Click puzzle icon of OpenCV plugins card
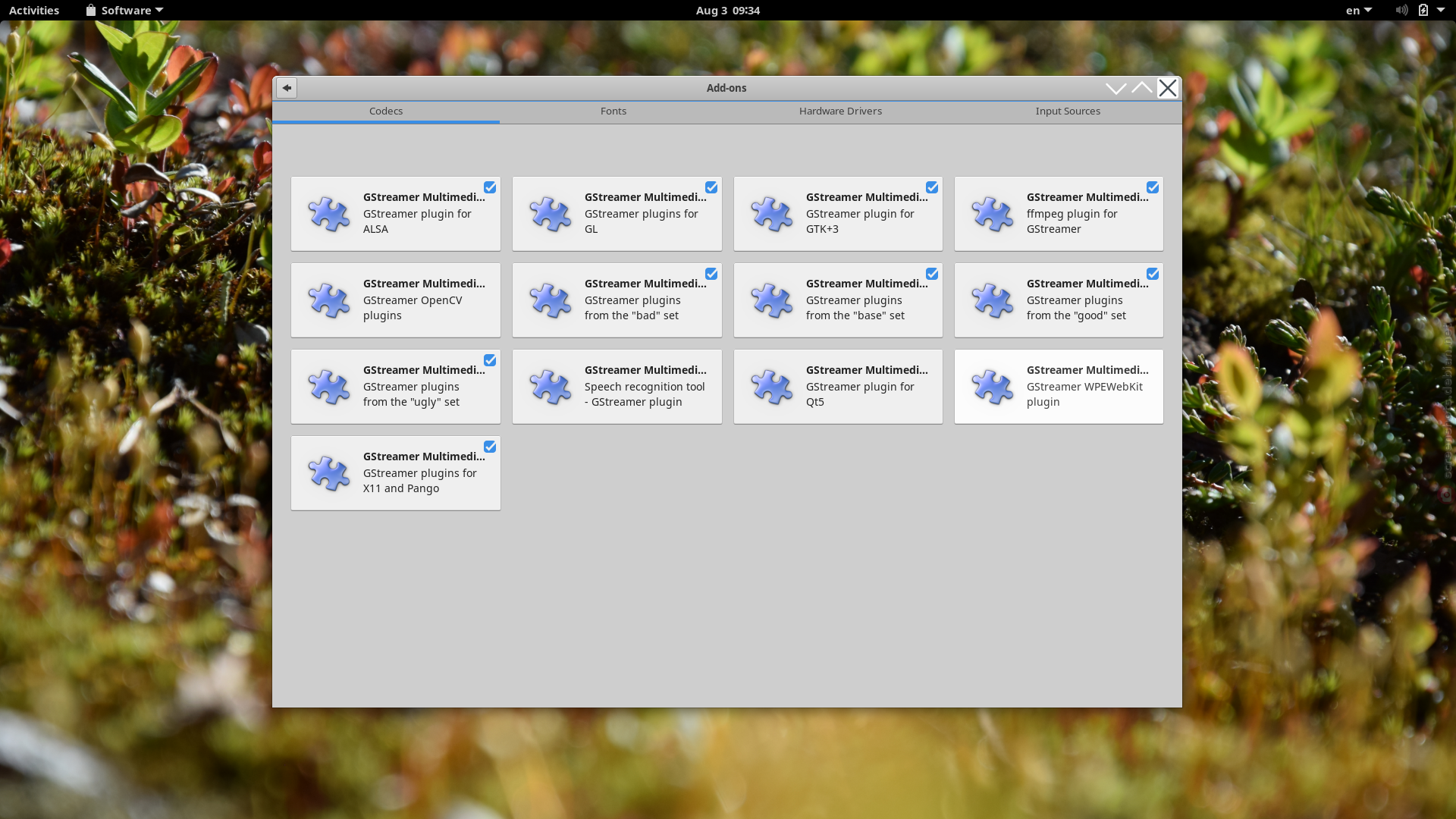 point(328,300)
